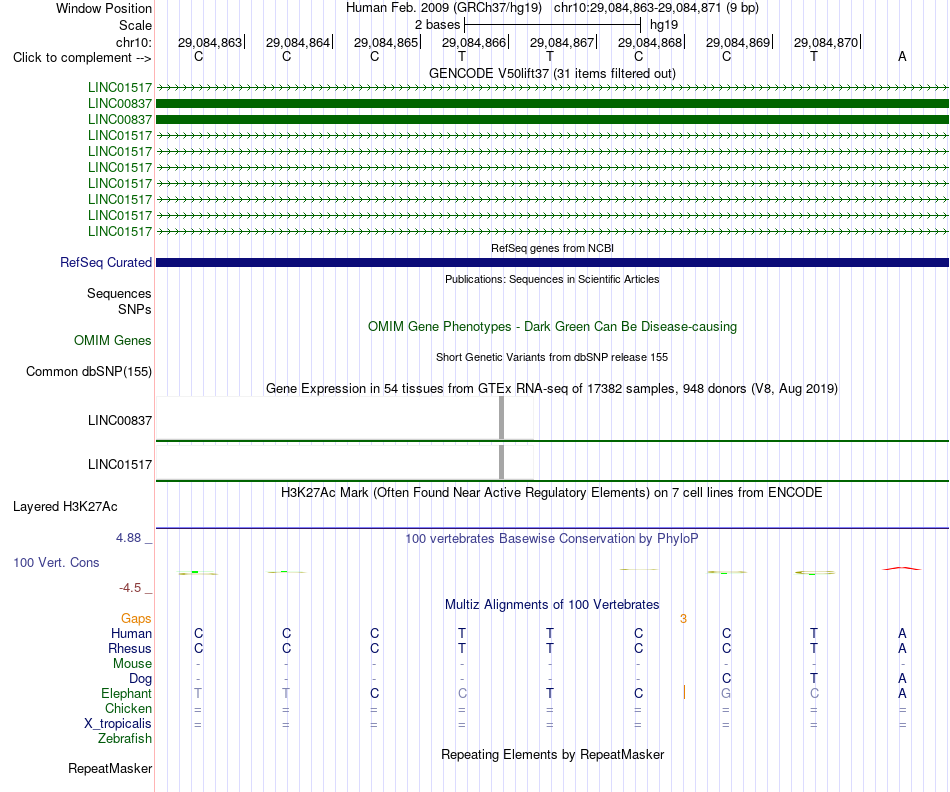Click the Elephant species label

[x=126, y=694]
